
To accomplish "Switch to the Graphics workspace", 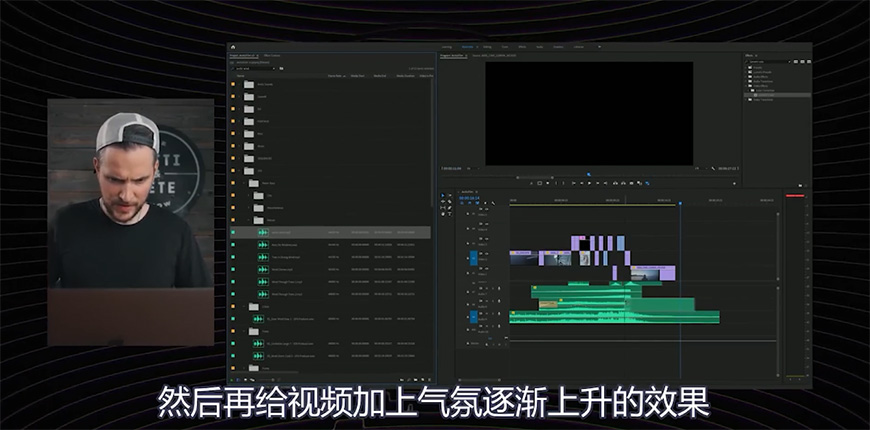I will [558, 47].
